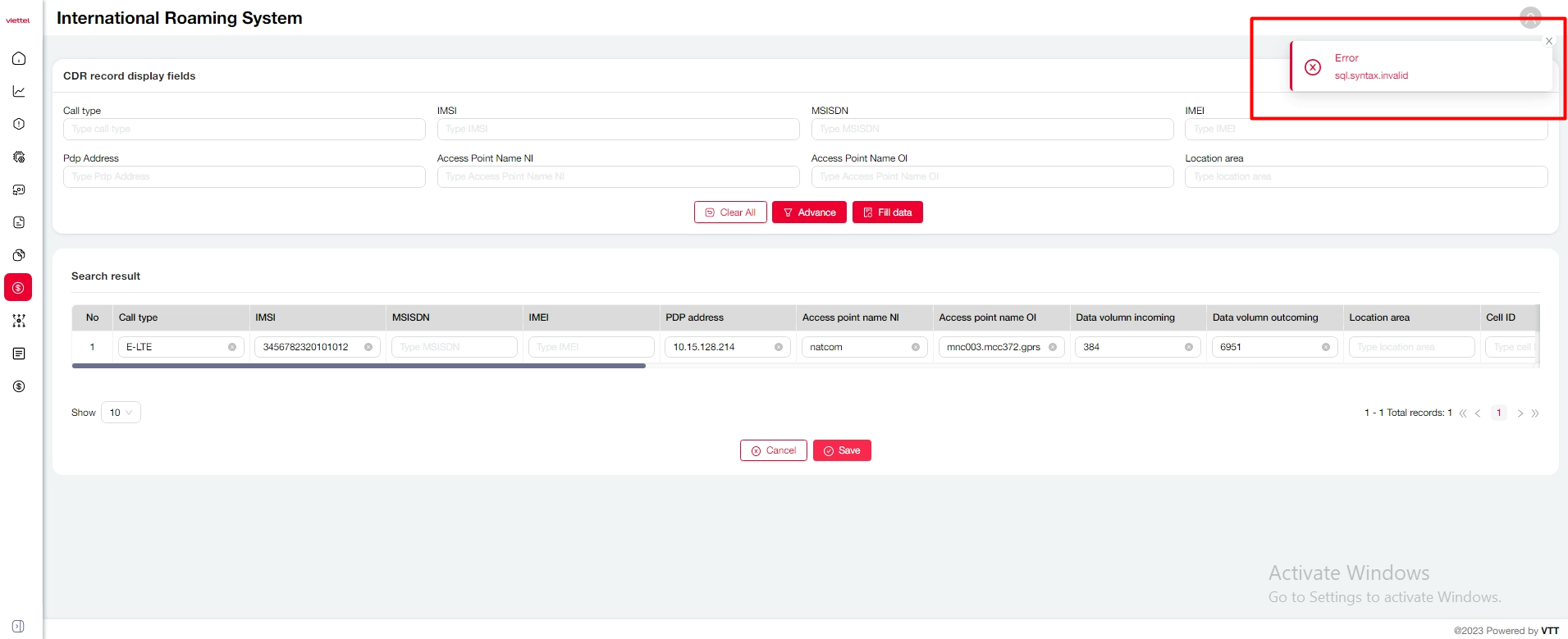Viewport: 1568px width, 639px height.
Task: Open the home icon in sidebar
Action: [x=19, y=58]
